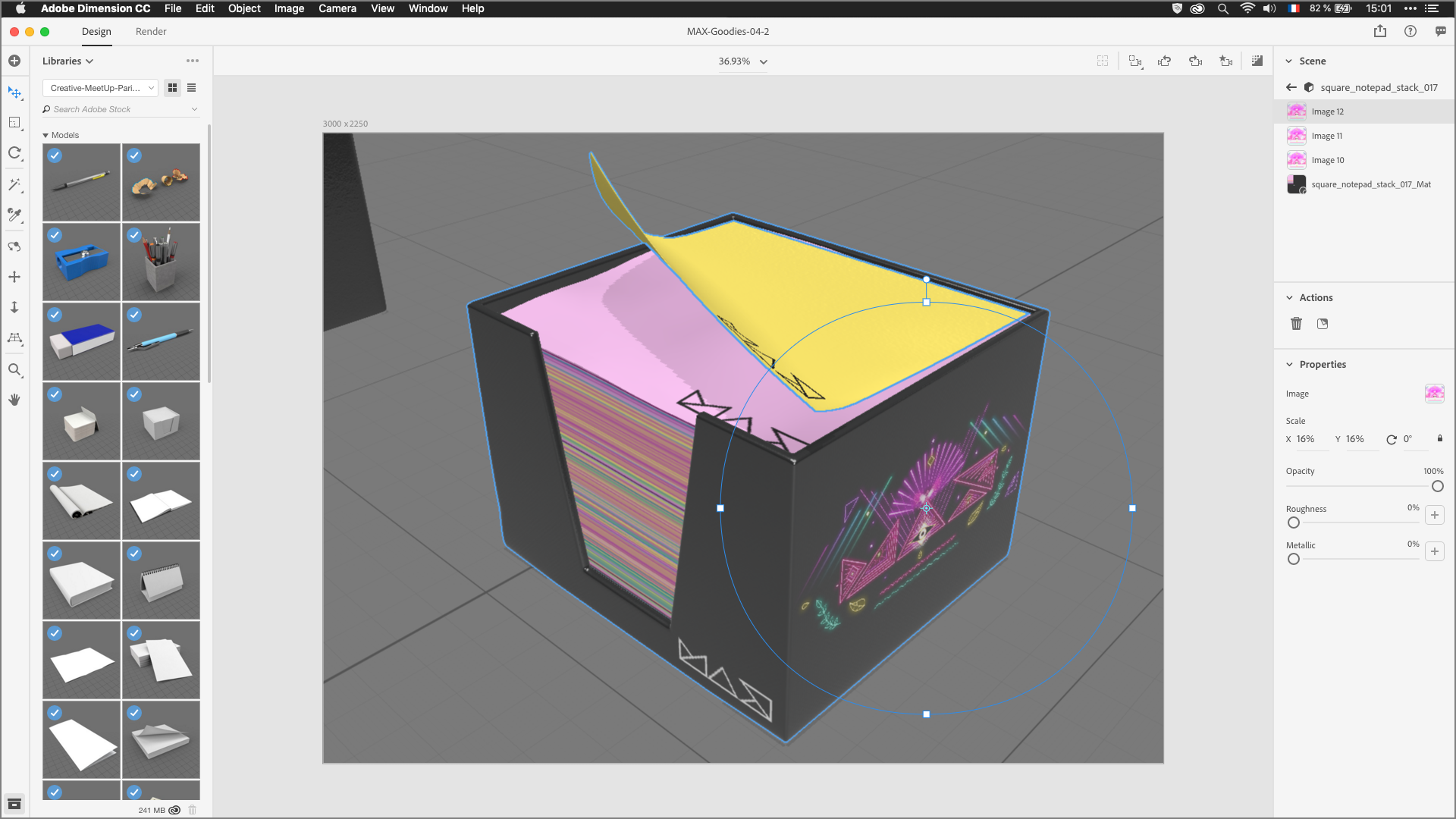Click the Roughness slider handle
Viewport: 1456px width, 819px height.
point(1294,522)
